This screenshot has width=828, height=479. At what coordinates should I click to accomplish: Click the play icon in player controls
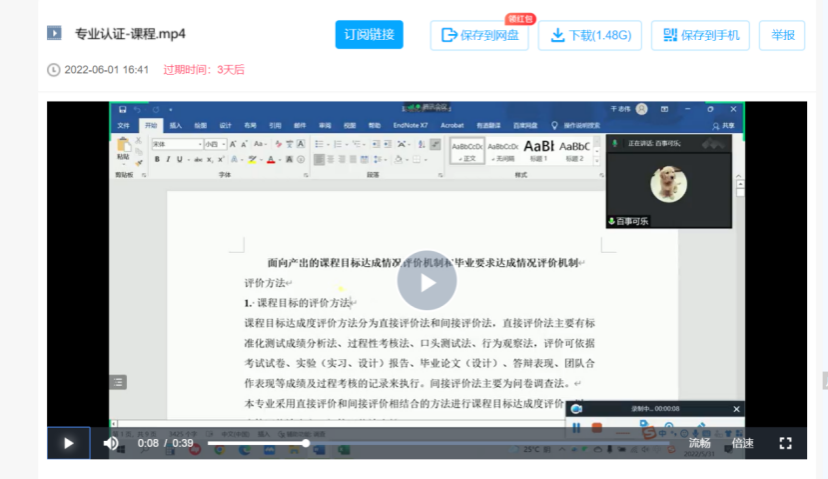68,443
